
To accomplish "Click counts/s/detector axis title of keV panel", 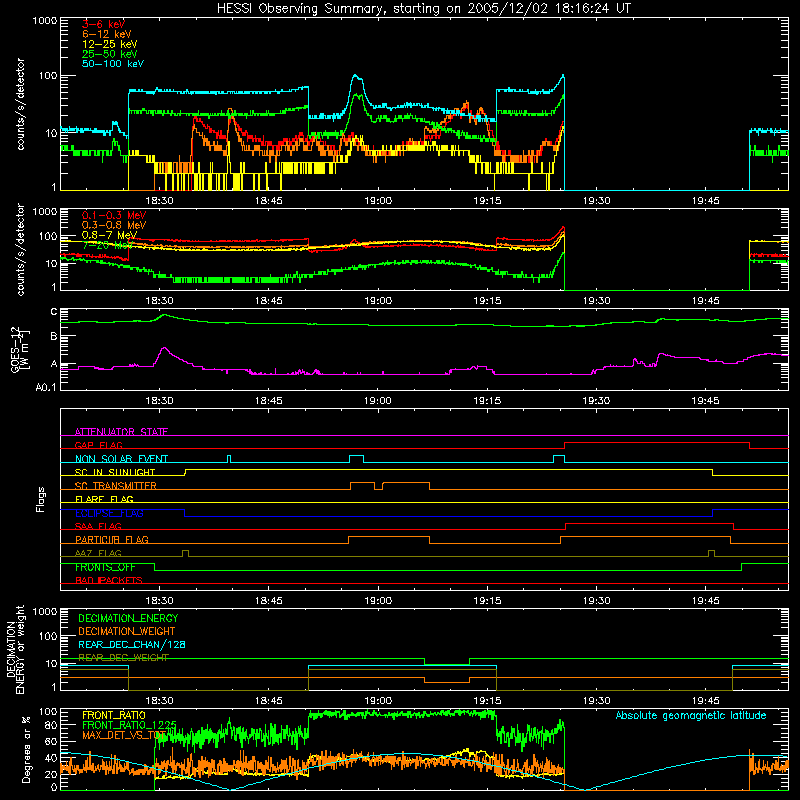I will 20,104.
